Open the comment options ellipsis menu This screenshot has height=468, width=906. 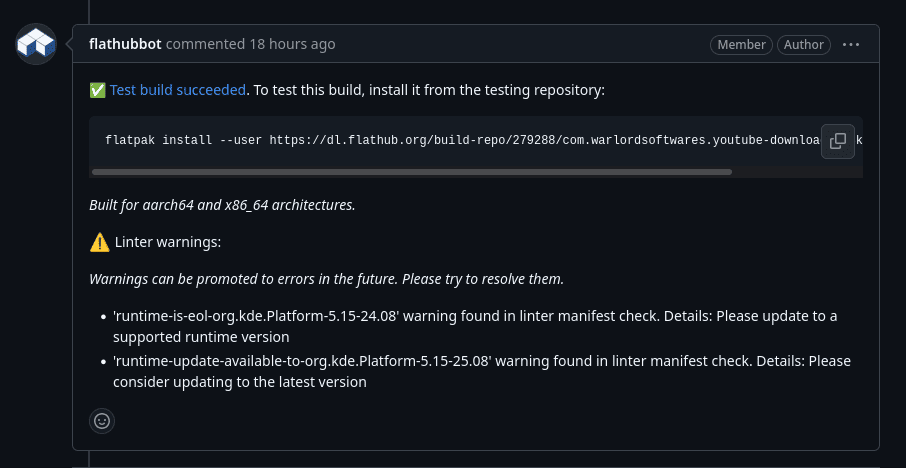[851, 44]
